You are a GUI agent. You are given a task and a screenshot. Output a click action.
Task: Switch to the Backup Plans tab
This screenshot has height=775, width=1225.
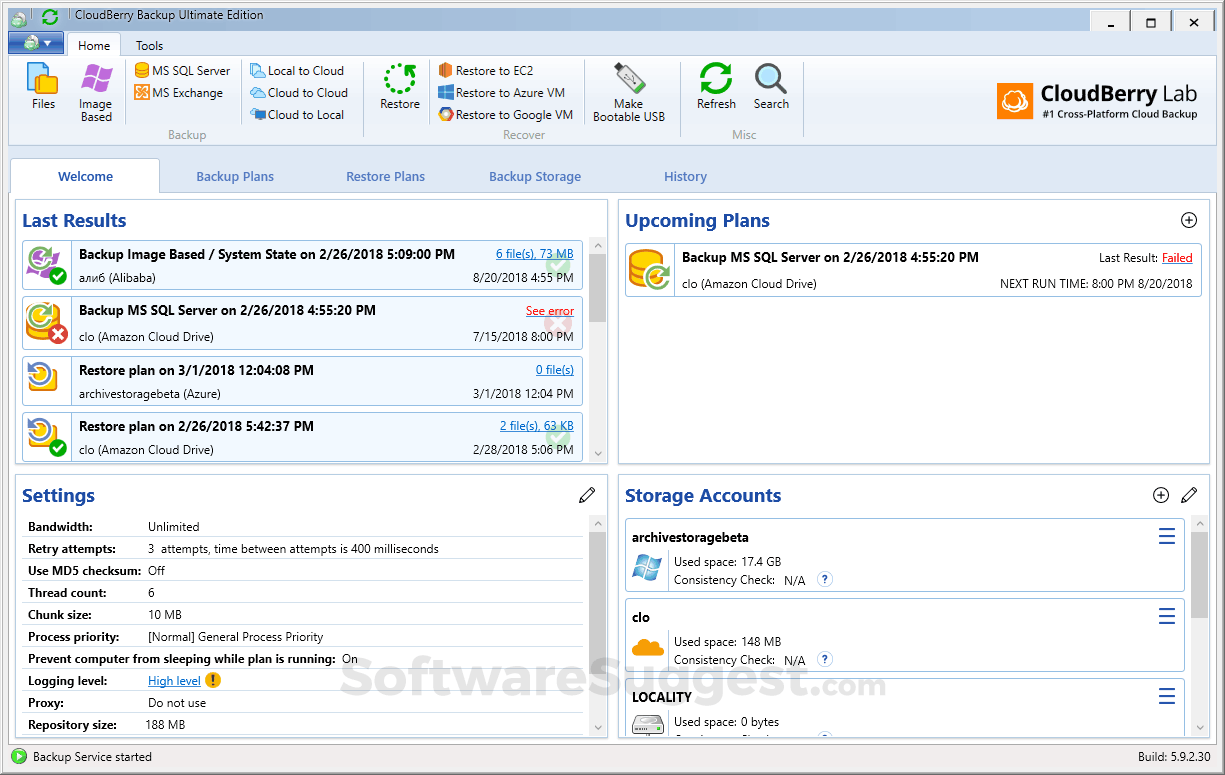click(235, 176)
